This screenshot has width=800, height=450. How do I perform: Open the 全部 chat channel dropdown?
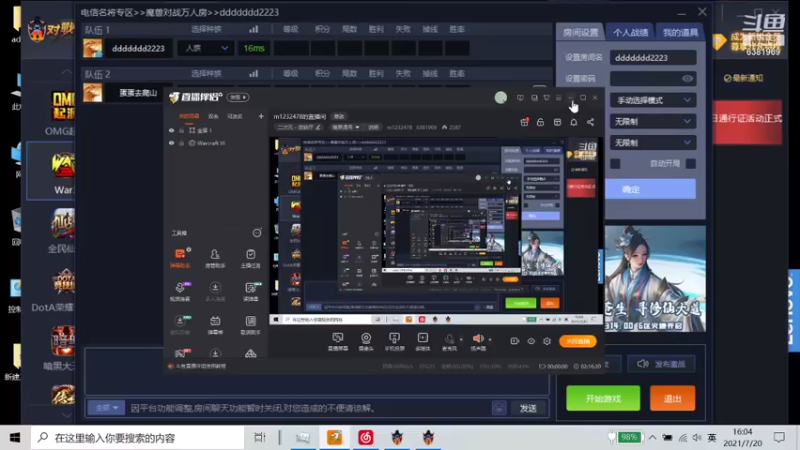point(106,408)
